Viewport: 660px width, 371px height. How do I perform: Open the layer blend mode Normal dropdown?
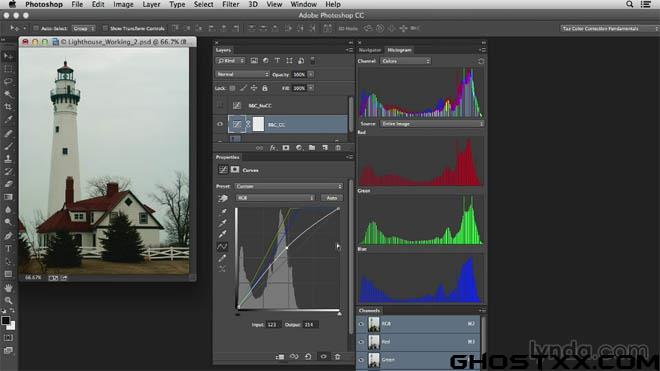[x=242, y=74]
